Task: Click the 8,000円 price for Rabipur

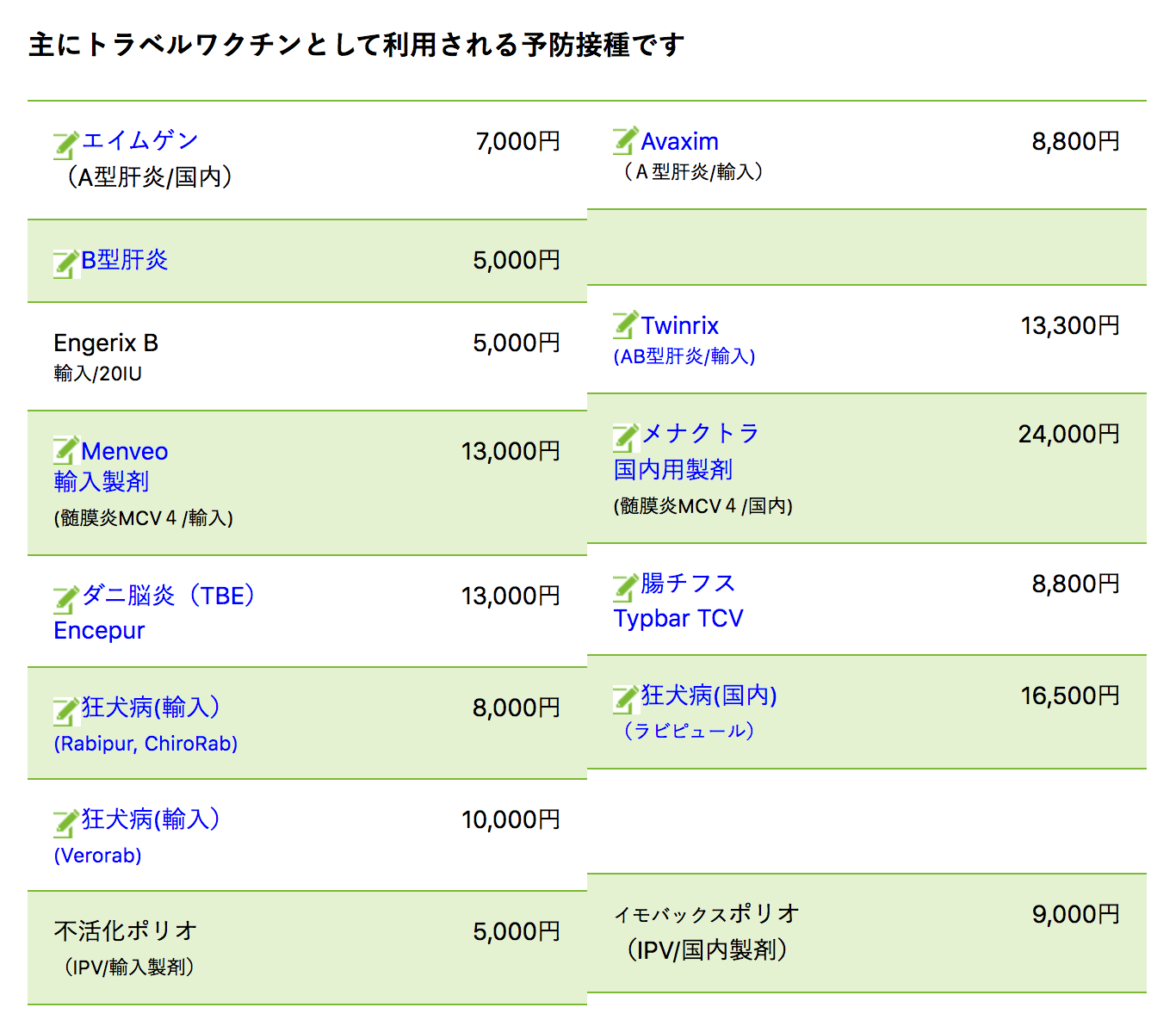Action: tap(517, 708)
